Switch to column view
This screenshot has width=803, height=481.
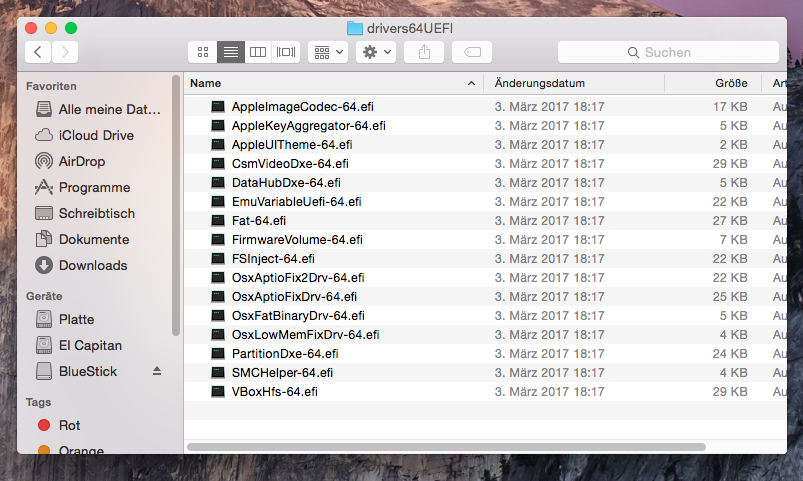click(x=258, y=52)
